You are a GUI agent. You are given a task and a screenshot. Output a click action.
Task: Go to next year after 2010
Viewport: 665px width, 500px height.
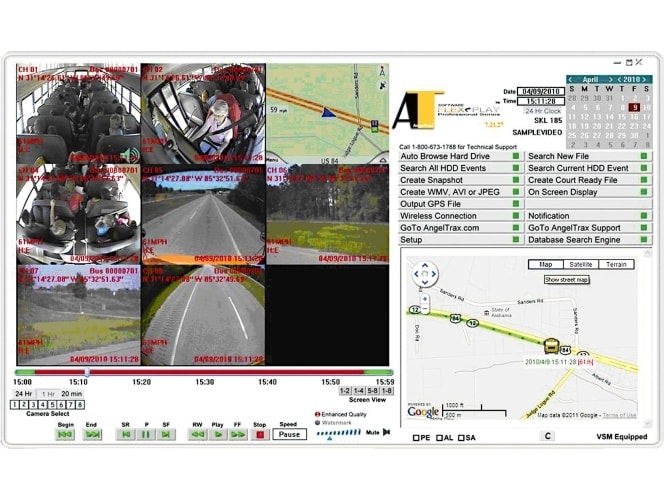pos(644,79)
